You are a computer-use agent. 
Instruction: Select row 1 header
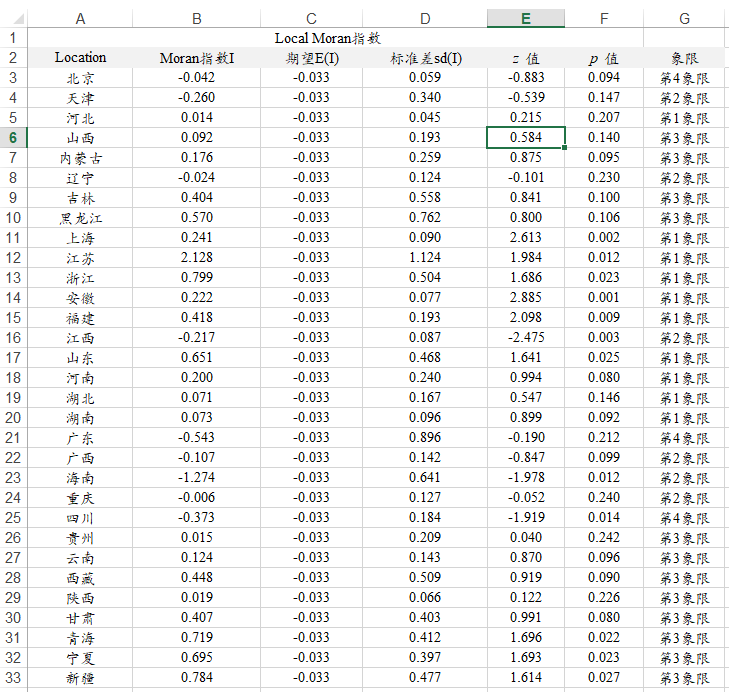tap(13, 38)
